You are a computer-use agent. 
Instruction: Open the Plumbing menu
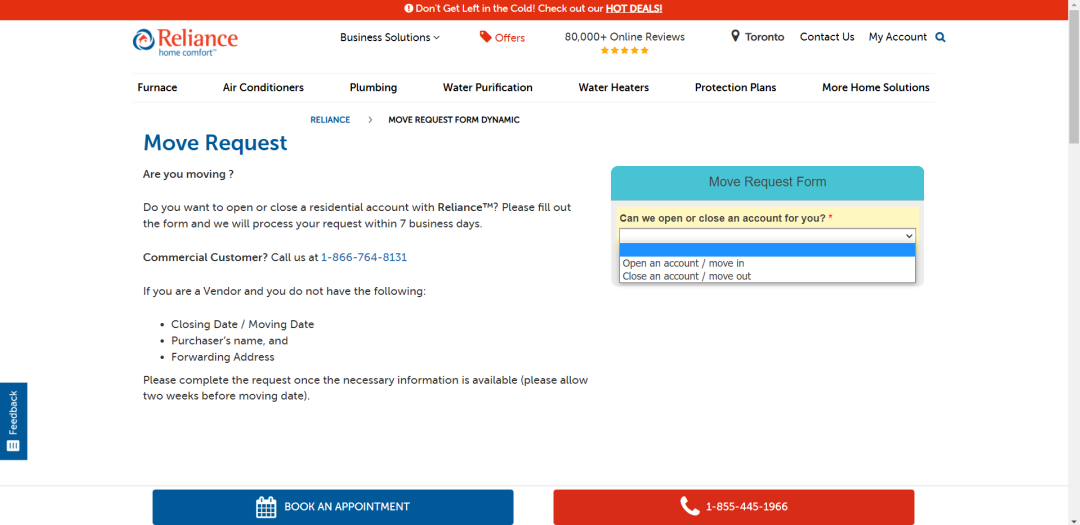(x=373, y=88)
